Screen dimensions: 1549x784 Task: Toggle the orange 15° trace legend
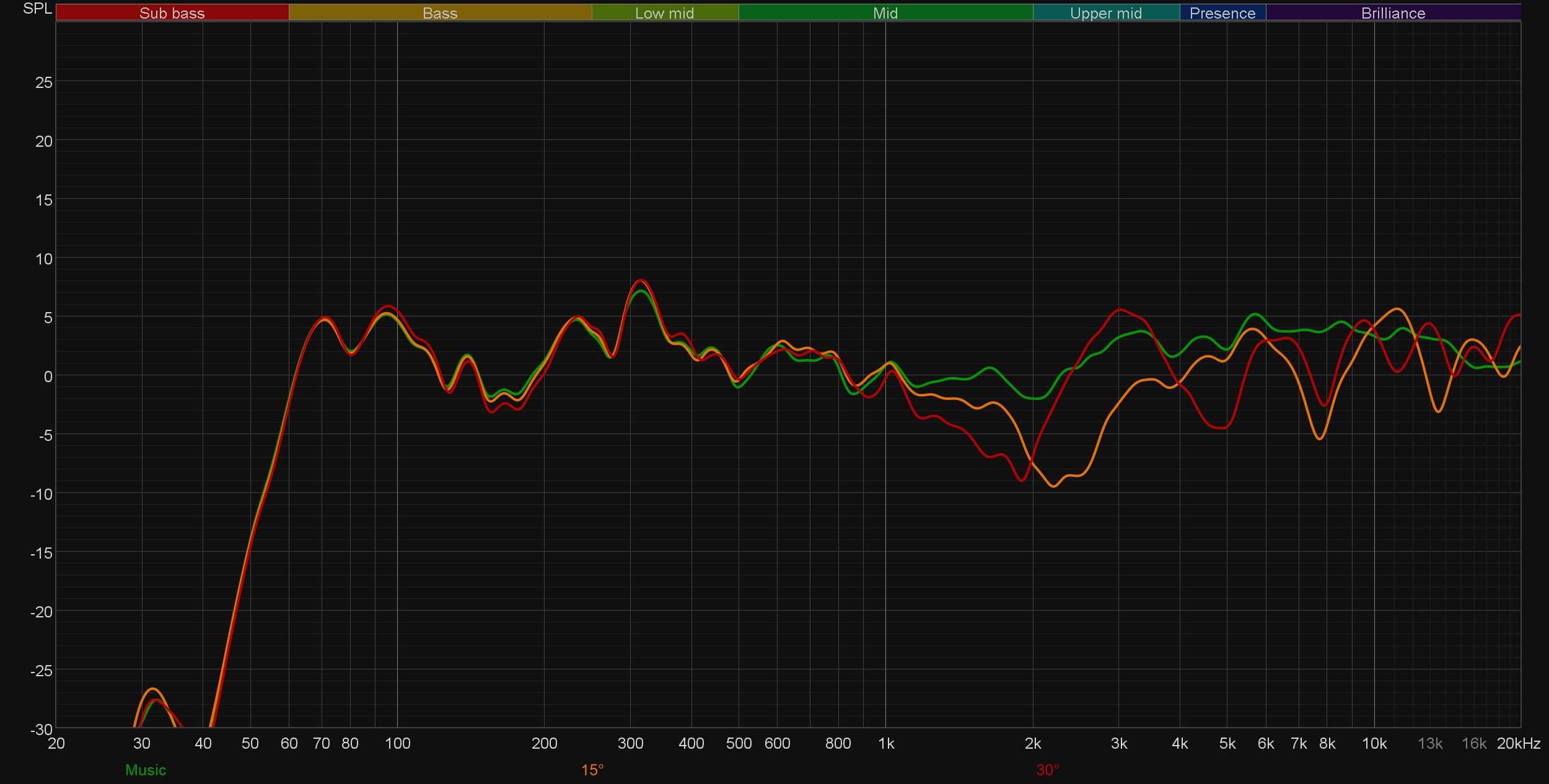pos(592,770)
